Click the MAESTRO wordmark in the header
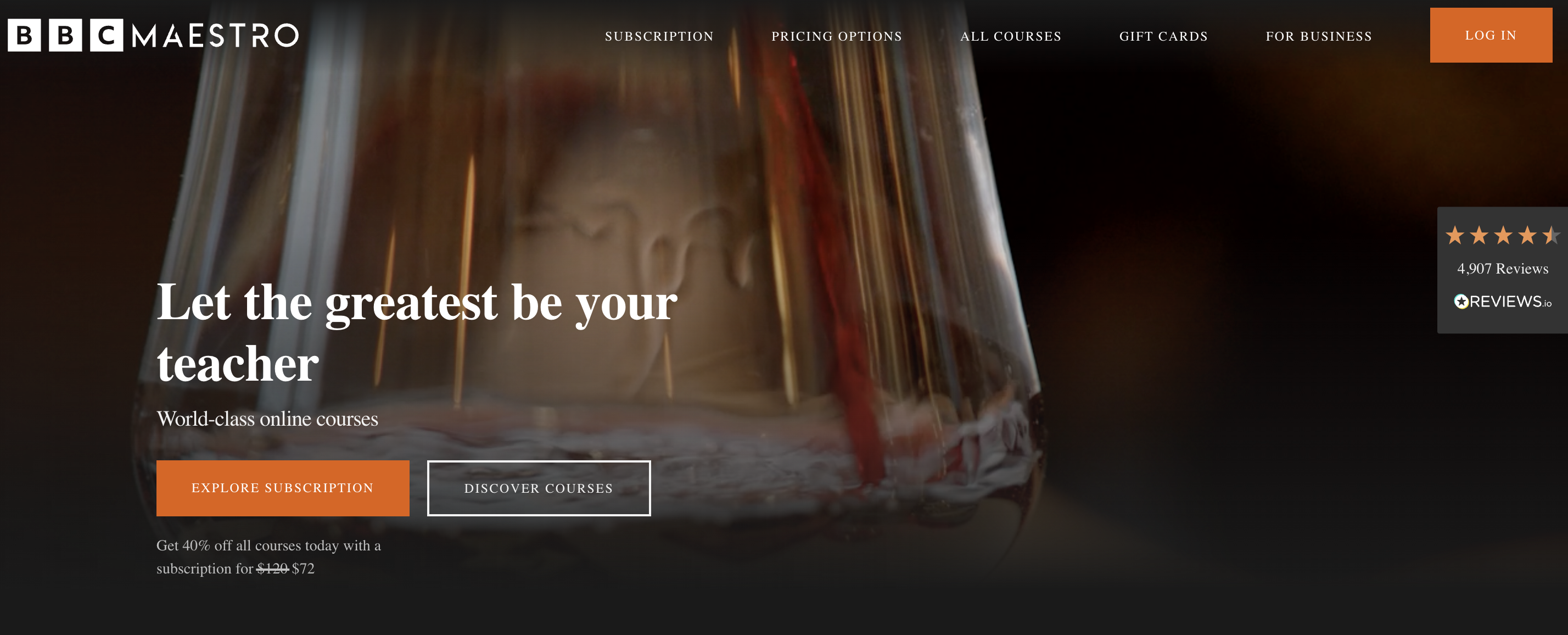This screenshot has width=1568, height=635. coord(215,36)
